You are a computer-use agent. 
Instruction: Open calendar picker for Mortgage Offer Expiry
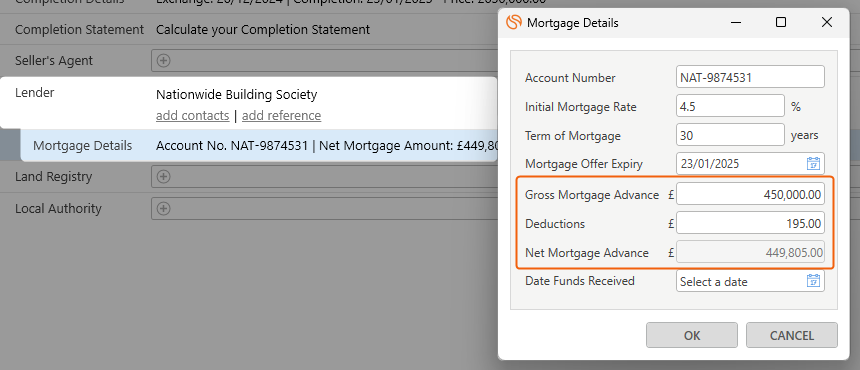tap(813, 163)
